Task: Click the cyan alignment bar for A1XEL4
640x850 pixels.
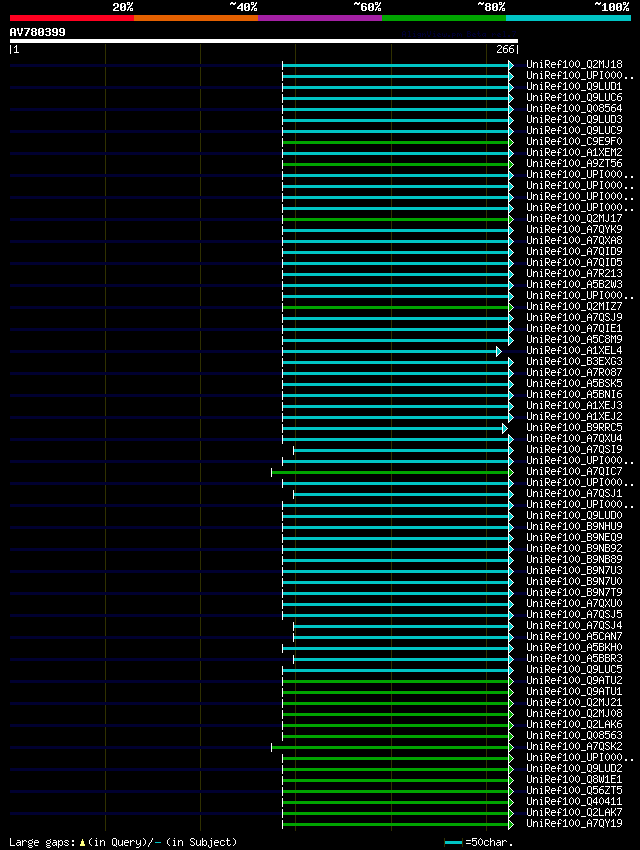Action: (392, 351)
